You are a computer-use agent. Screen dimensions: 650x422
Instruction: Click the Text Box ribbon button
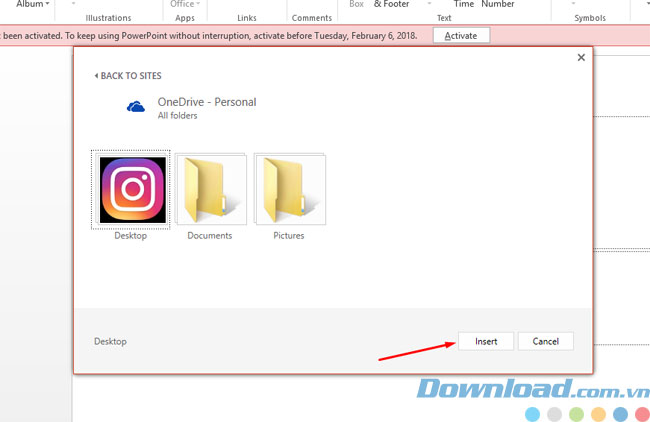coord(356,4)
